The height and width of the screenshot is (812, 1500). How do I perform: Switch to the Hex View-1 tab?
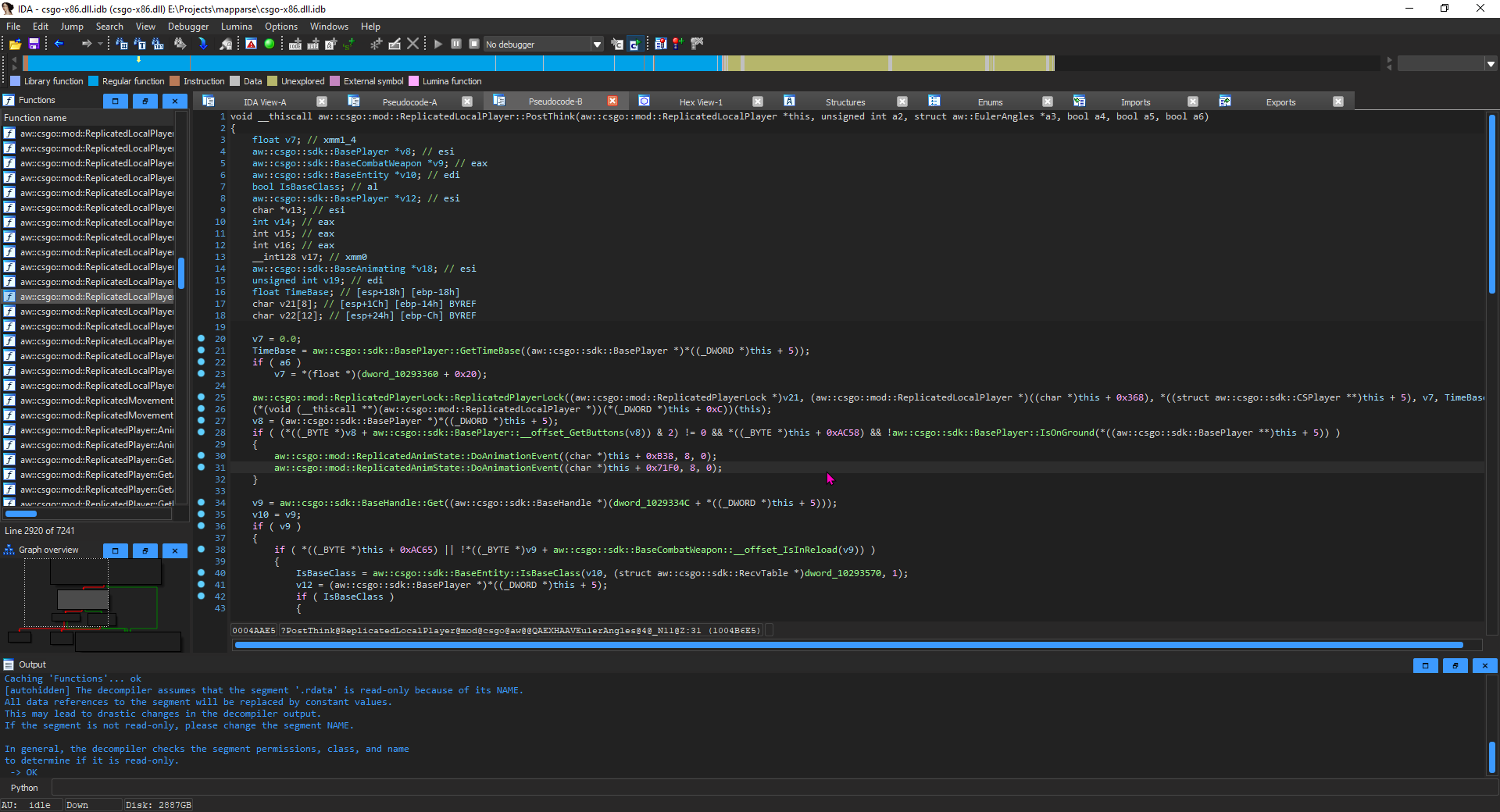tap(700, 102)
